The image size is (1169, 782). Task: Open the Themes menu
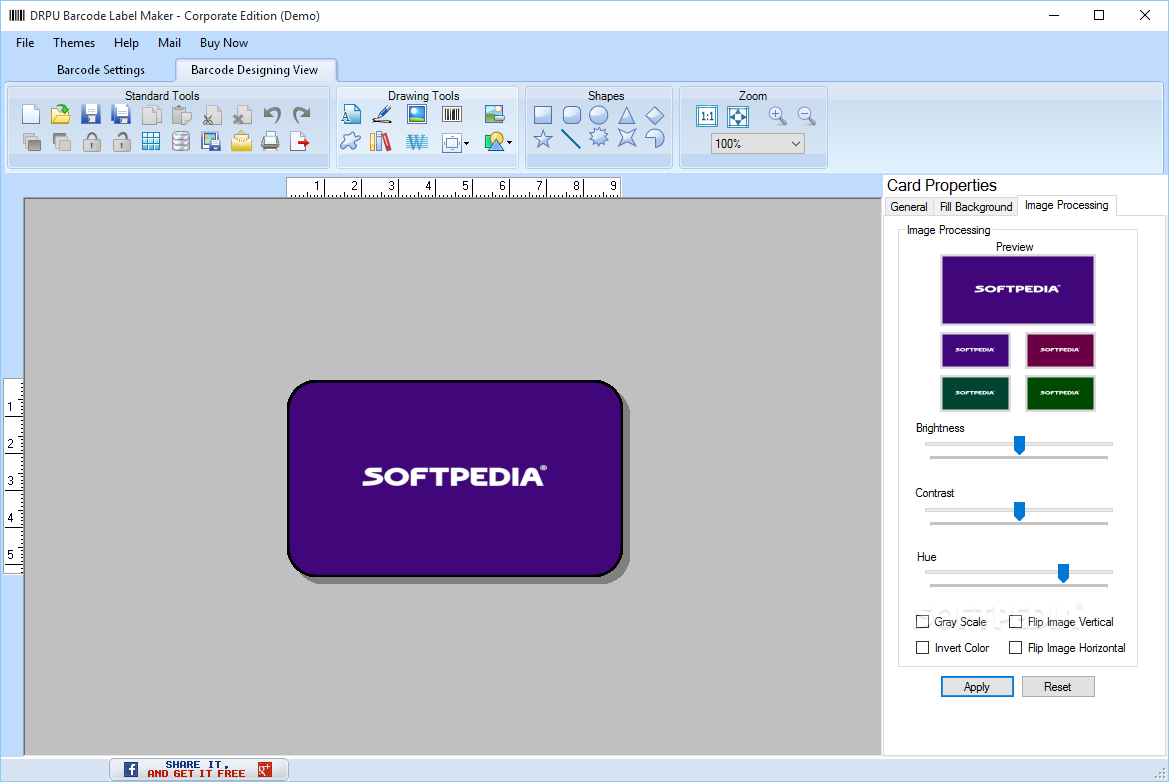click(74, 43)
